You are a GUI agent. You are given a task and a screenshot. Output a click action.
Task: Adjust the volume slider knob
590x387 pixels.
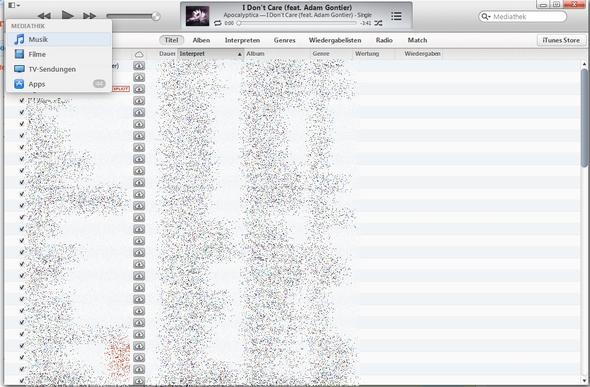coord(156,16)
